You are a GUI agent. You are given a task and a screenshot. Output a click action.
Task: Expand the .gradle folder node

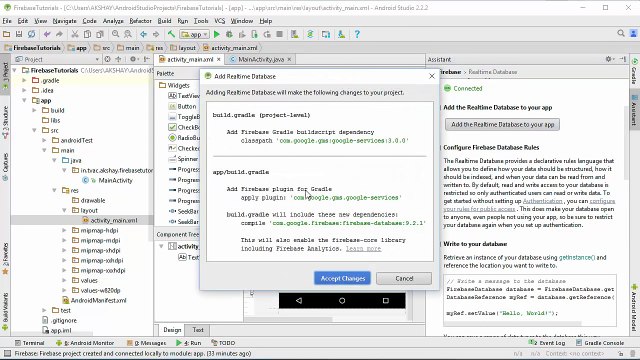pos(24,80)
